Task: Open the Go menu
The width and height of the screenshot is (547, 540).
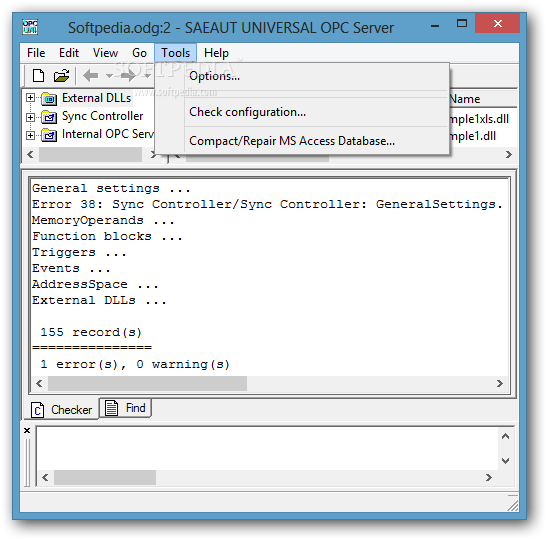Action: pos(139,53)
